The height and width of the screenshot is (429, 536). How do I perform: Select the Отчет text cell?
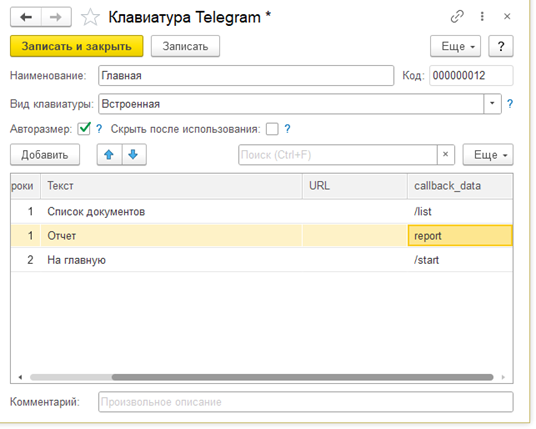[172, 236]
